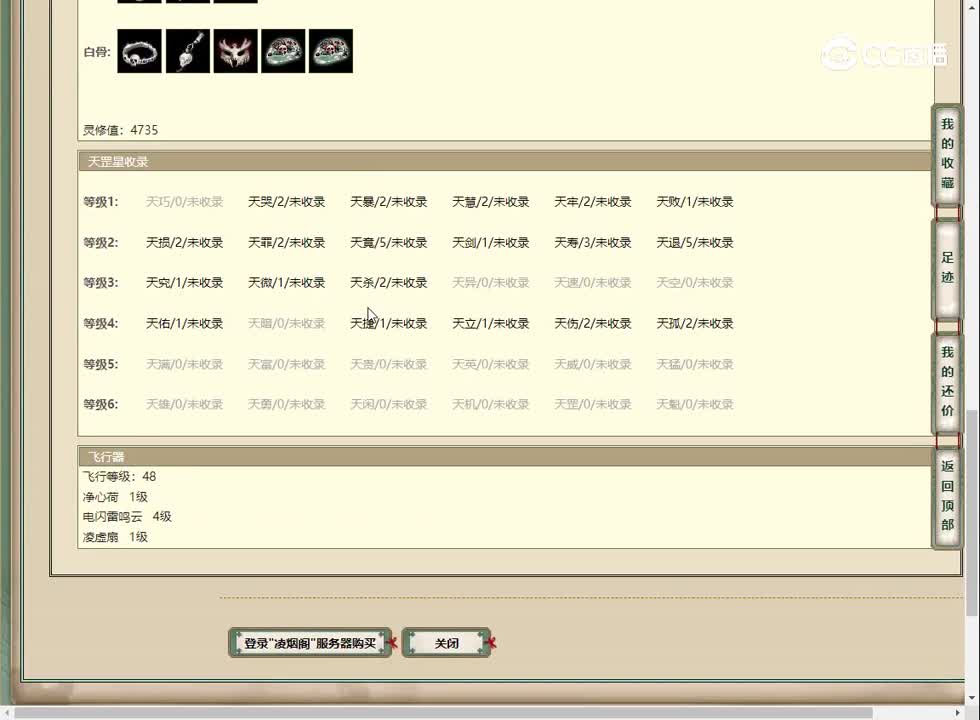The width and height of the screenshot is (980, 720).
Task: Select 天哭/2/未收录 entry
Action: tap(286, 202)
